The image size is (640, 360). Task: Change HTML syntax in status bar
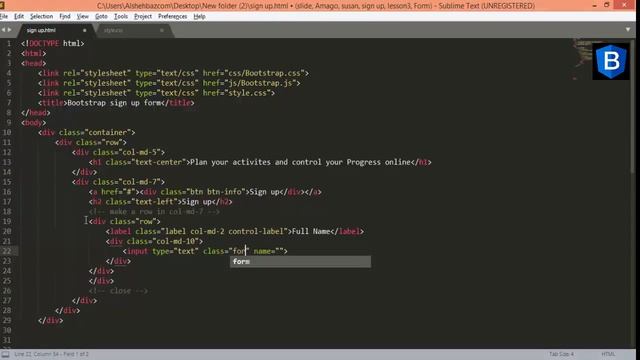(x=608, y=354)
